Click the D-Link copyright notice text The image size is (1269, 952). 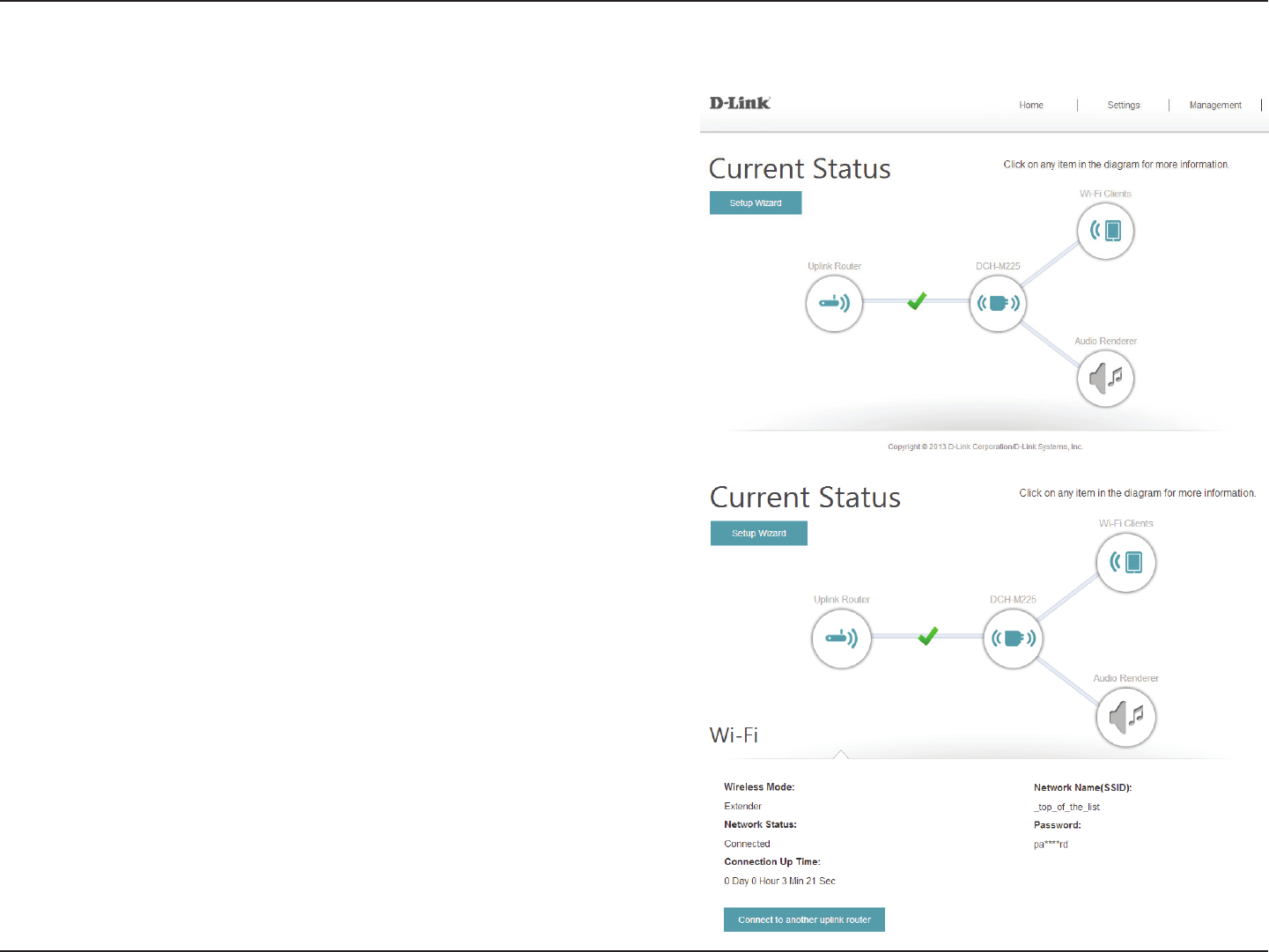pos(985,446)
